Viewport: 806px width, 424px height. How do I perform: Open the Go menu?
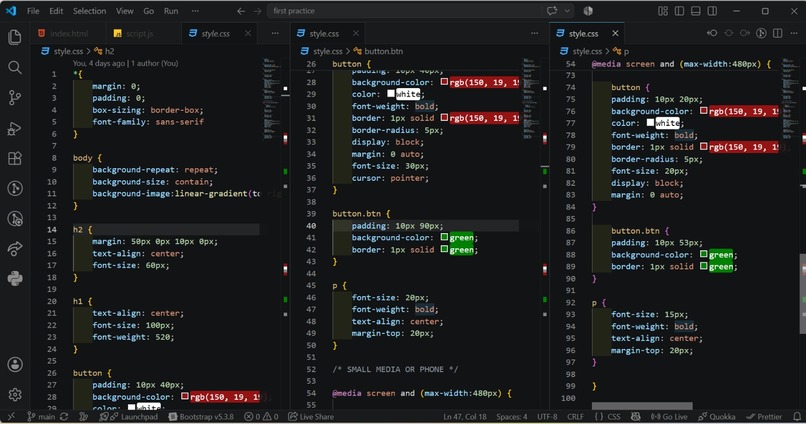149,11
